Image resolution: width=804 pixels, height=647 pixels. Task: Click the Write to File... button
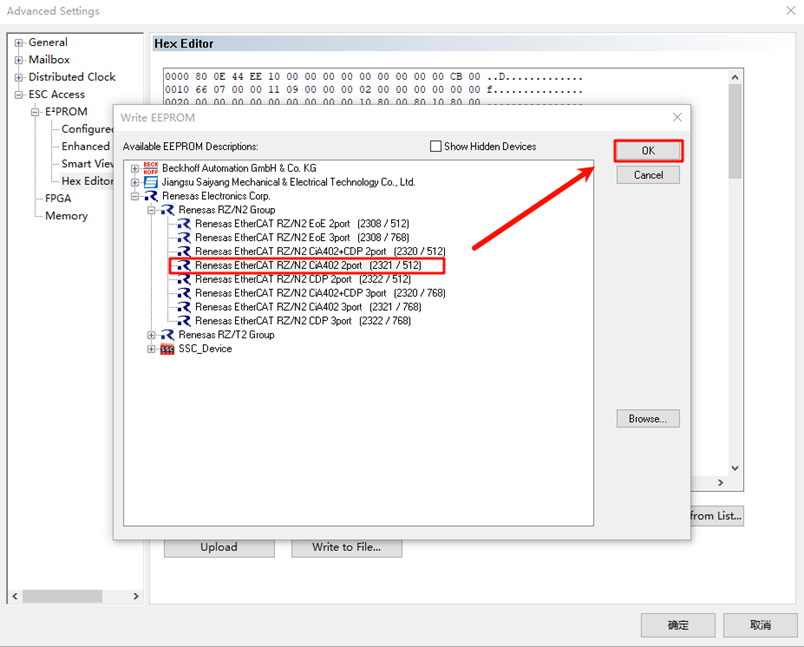[x=347, y=548]
